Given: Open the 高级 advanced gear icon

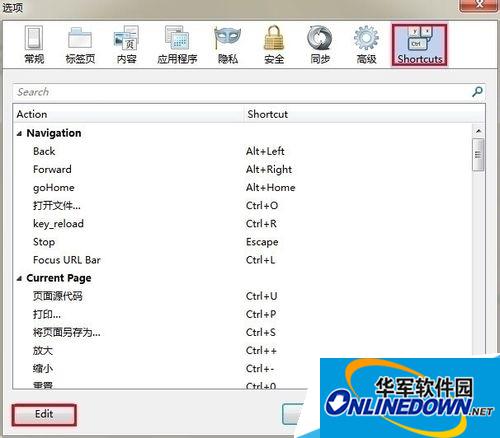Looking at the screenshot, I should point(366,45).
